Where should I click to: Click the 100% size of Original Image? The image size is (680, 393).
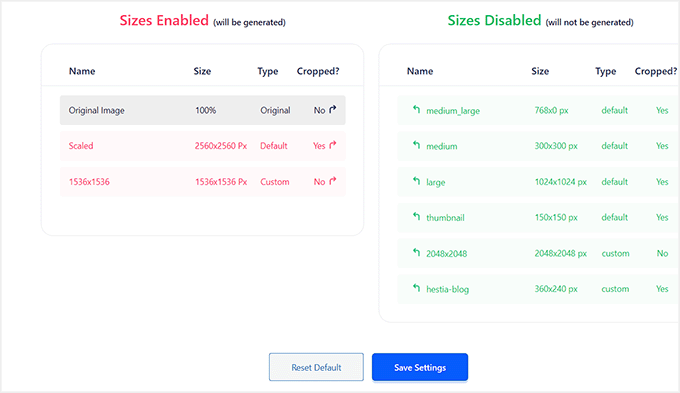206,110
